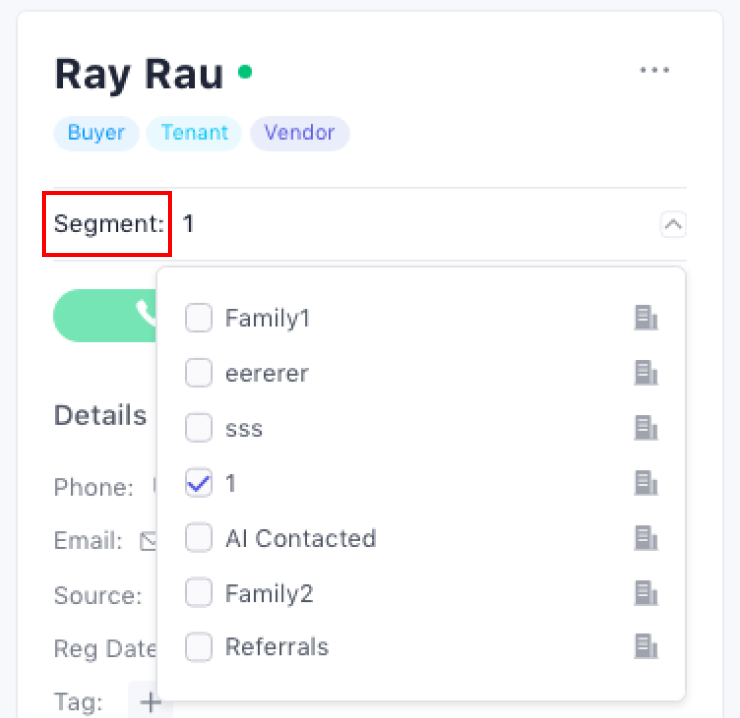Open the three-dots more options menu

(x=654, y=71)
